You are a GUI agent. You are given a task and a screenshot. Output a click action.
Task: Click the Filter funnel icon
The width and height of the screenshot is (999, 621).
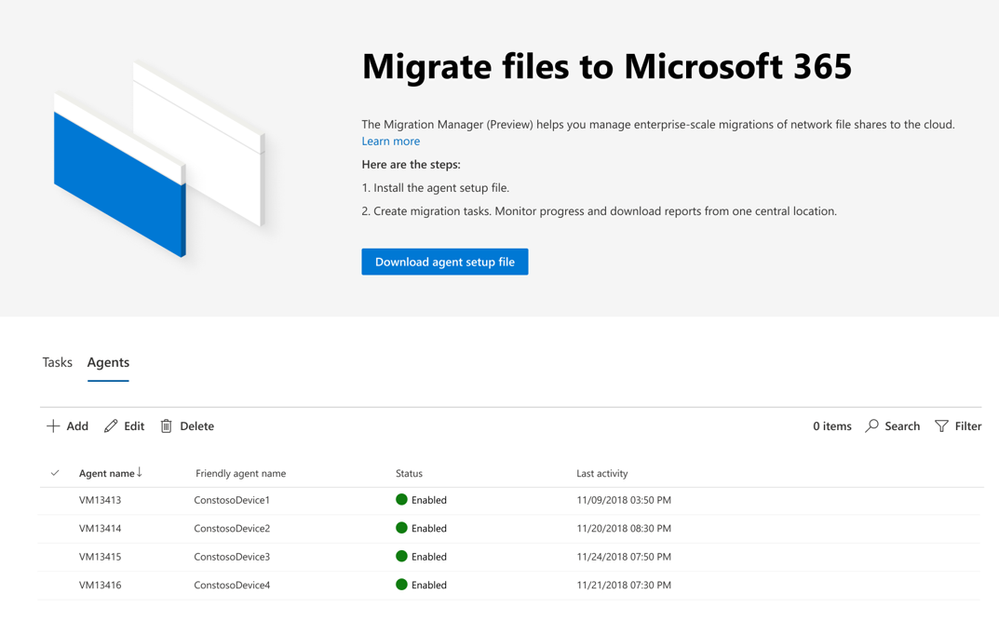point(941,426)
